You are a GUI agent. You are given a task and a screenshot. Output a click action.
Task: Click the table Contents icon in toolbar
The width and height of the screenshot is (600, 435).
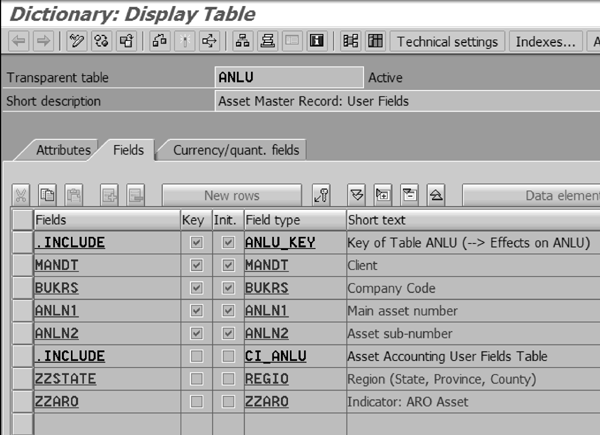click(375, 41)
